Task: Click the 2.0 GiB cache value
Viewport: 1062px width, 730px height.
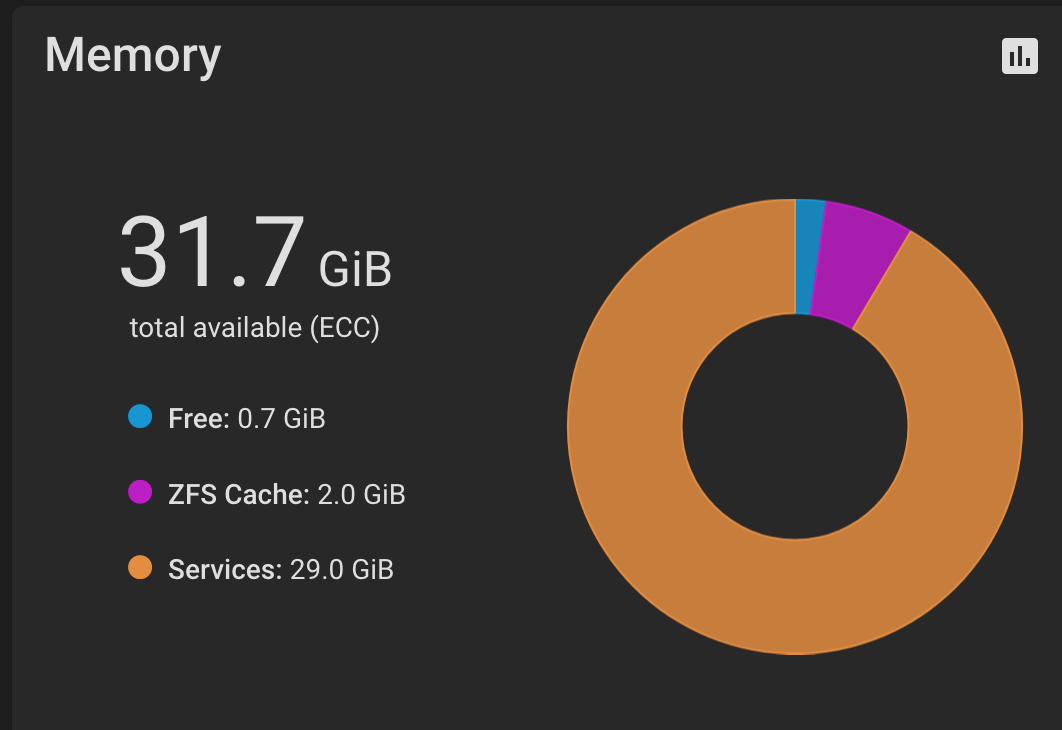Action: click(x=362, y=494)
